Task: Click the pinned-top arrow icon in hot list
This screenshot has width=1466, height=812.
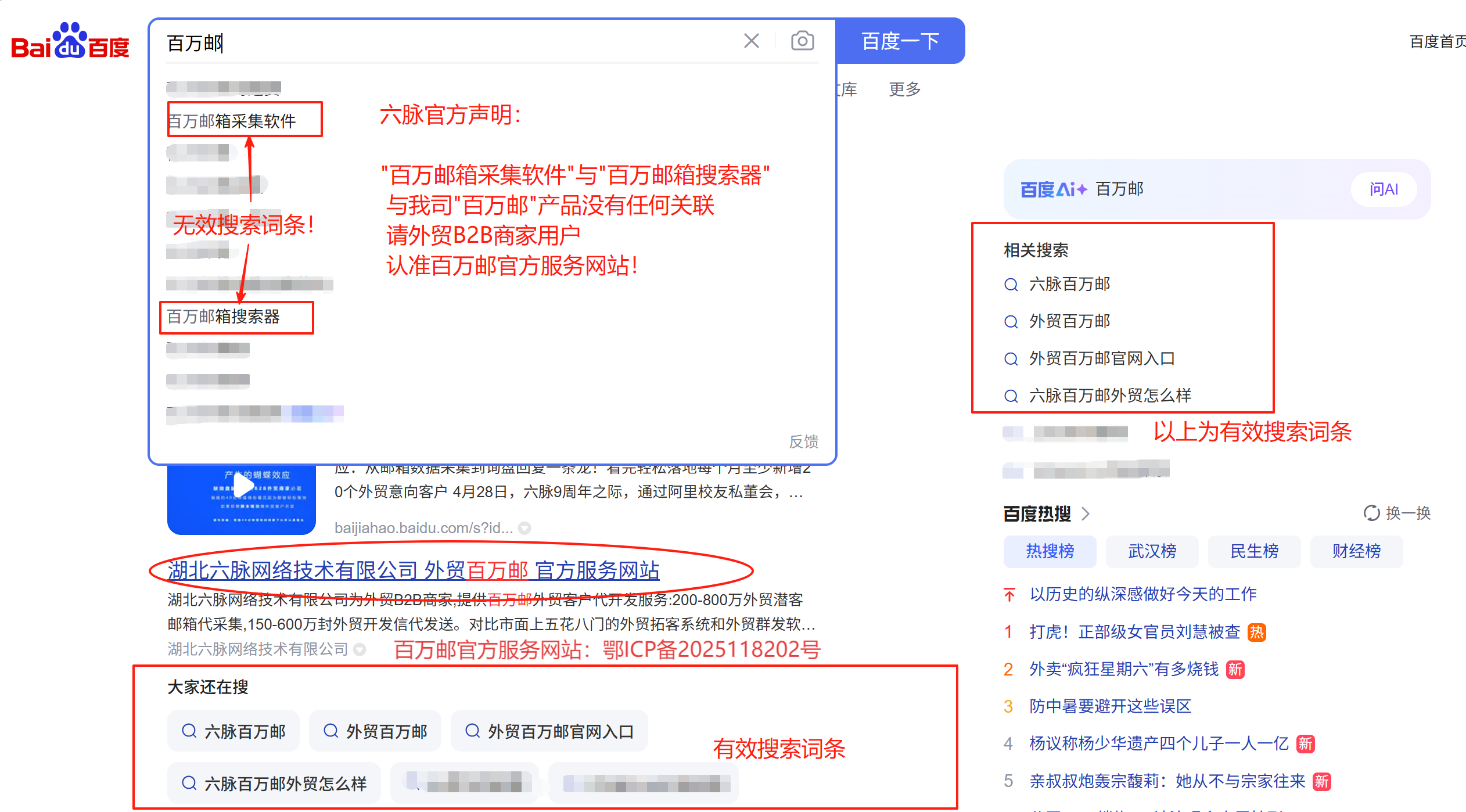Action: [1009, 594]
